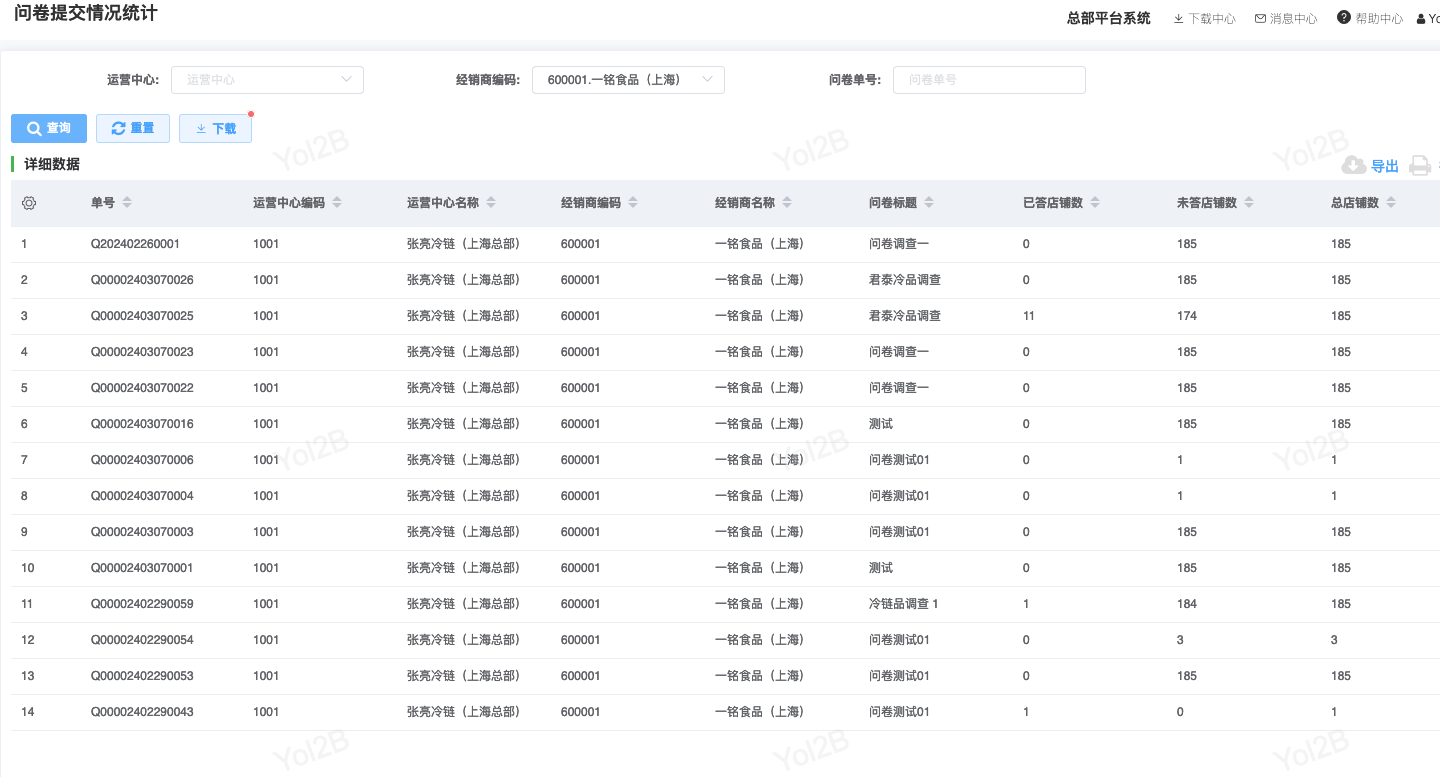Sort by 总店铺数 column sort arrows
The height and width of the screenshot is (777, 1440).
click(x=1391, y=203)
